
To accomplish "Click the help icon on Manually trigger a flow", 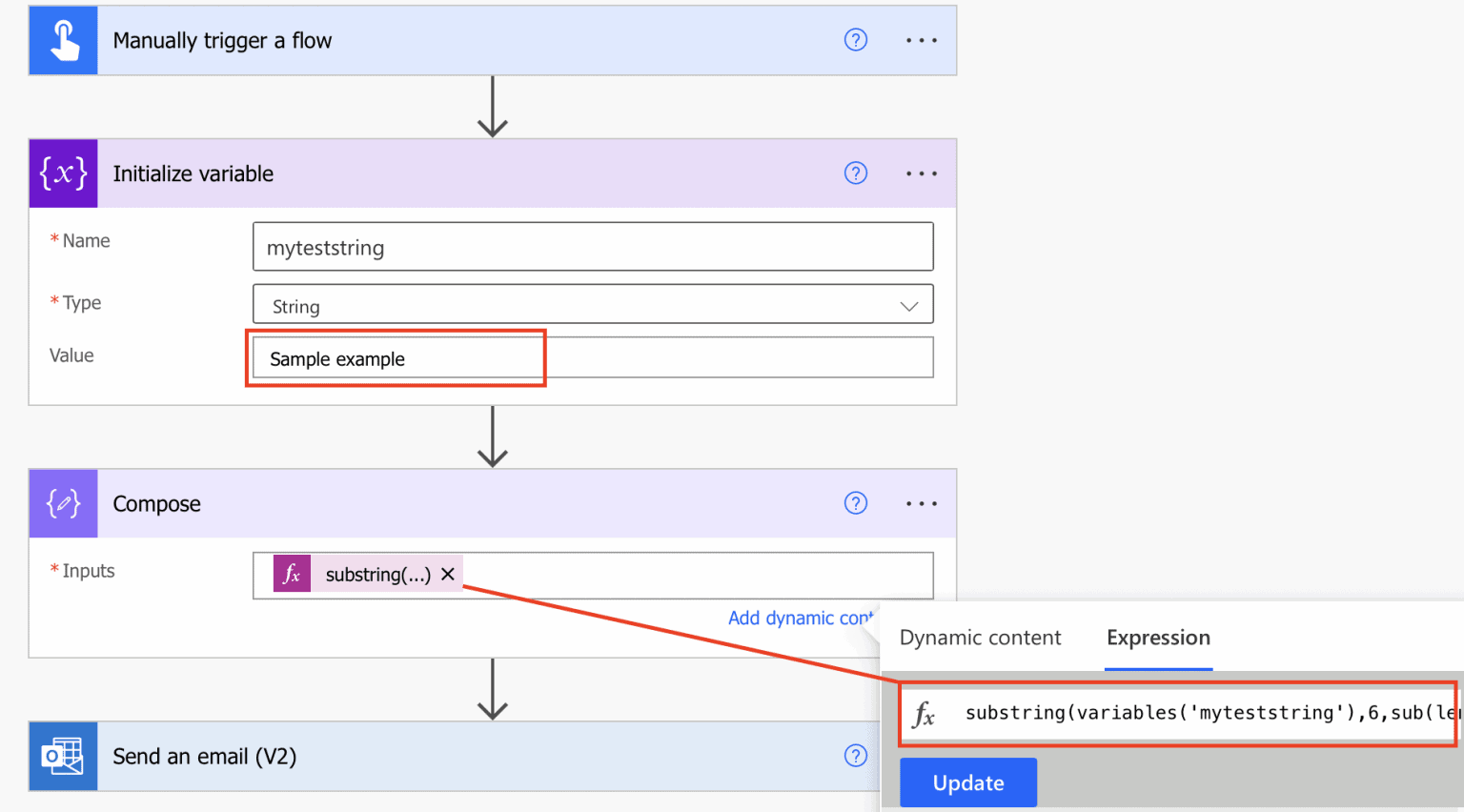I will click(855, 39).
